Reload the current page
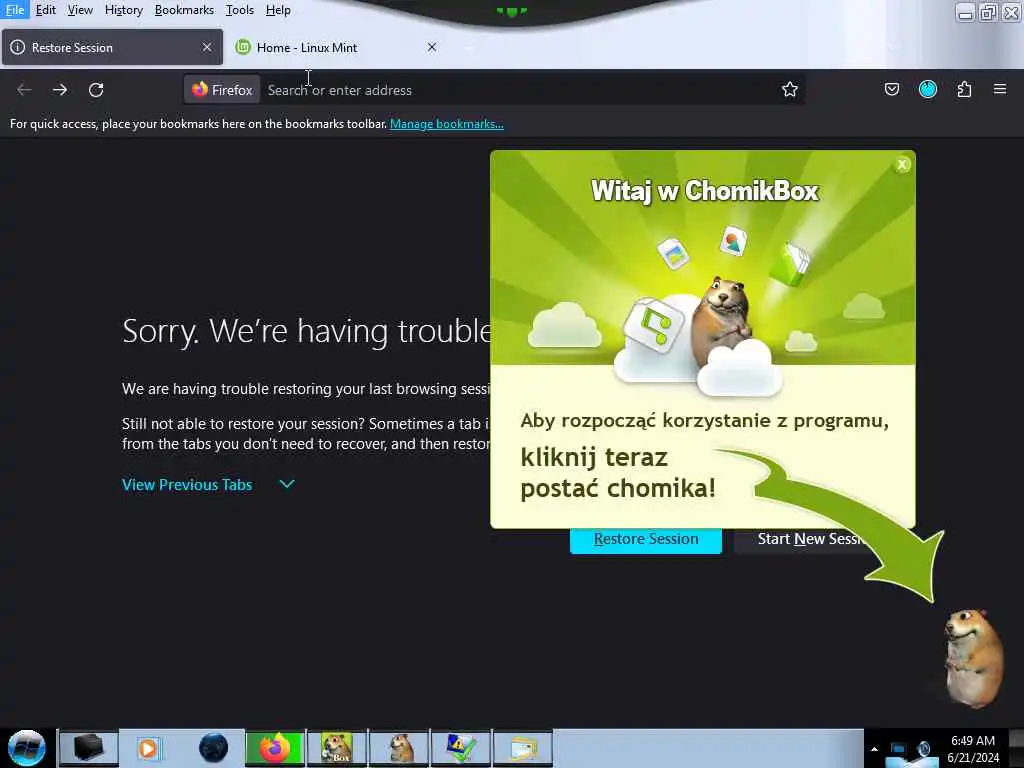This screenshot has height=768, width=1024. coord(96,89)
